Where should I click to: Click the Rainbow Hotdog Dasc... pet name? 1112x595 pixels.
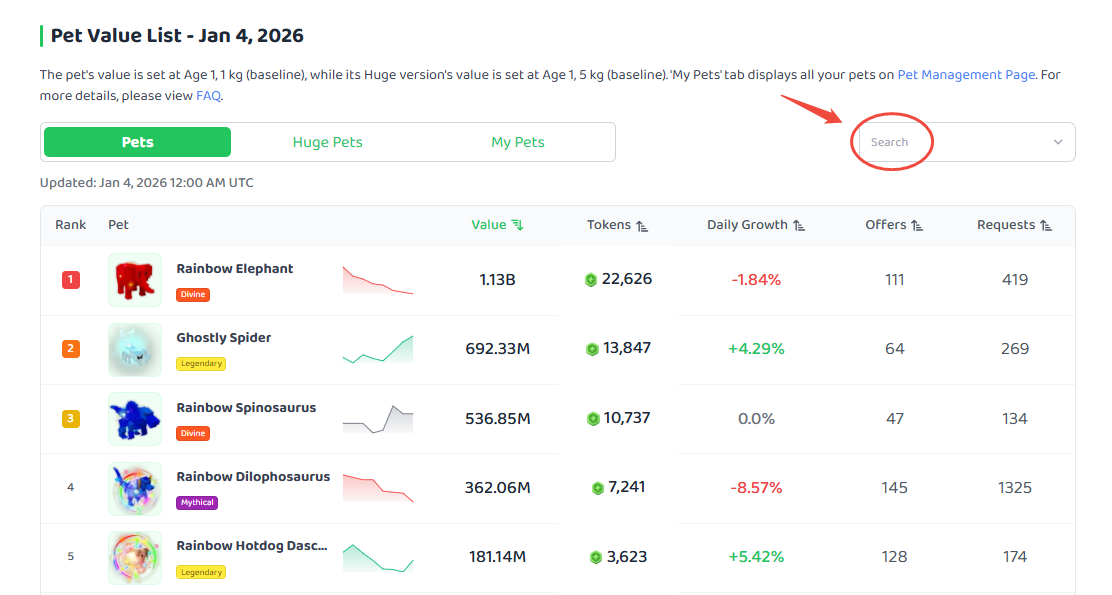pyautogui.click(x=252, y=545)
